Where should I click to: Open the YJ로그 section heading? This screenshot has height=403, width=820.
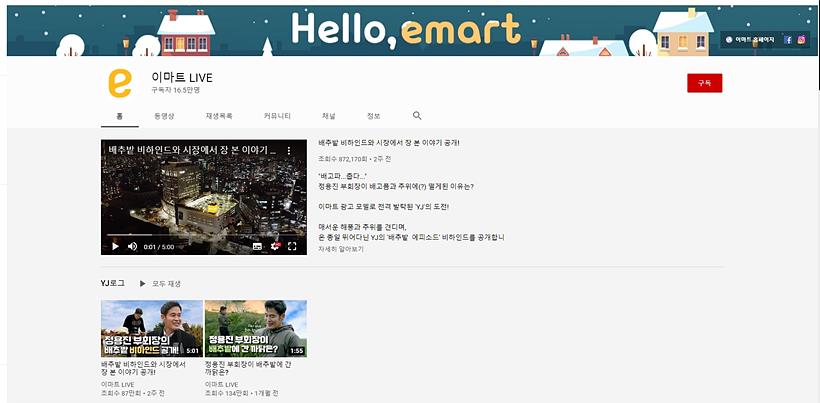[x=112, y=283]
